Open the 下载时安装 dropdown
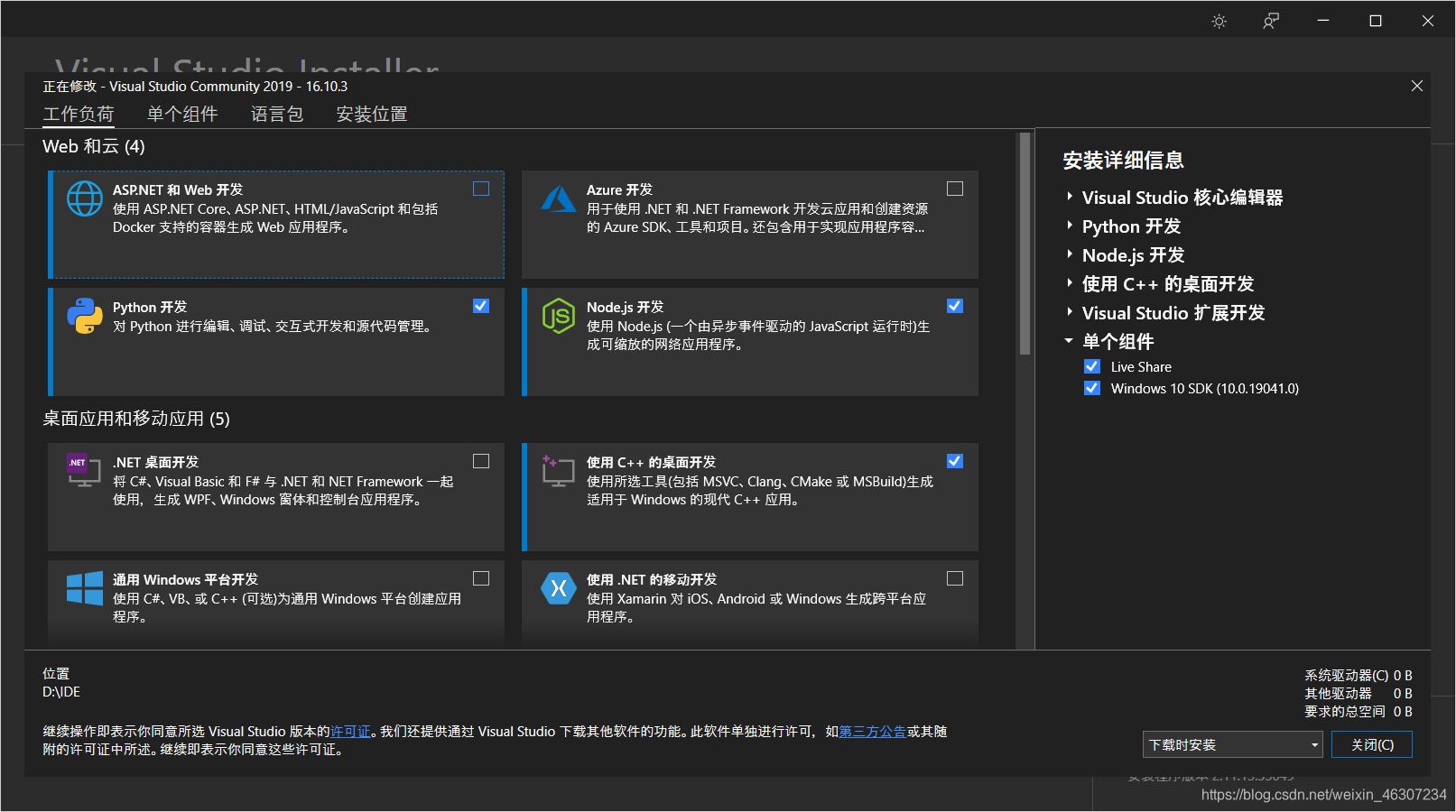Image resolution: width=1456 pixels, height=812 pixels. [x=1233, y=744]
